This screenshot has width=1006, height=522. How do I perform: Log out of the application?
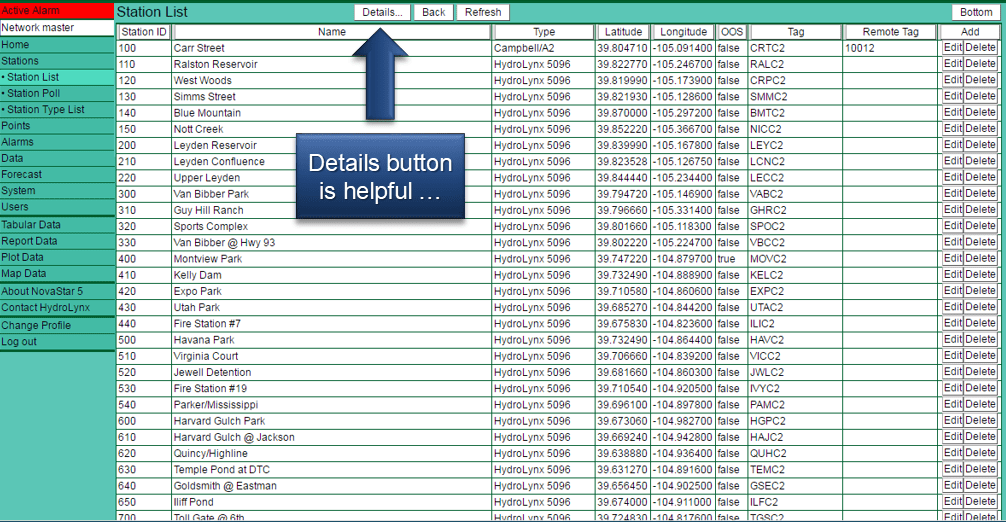[57, 342]
